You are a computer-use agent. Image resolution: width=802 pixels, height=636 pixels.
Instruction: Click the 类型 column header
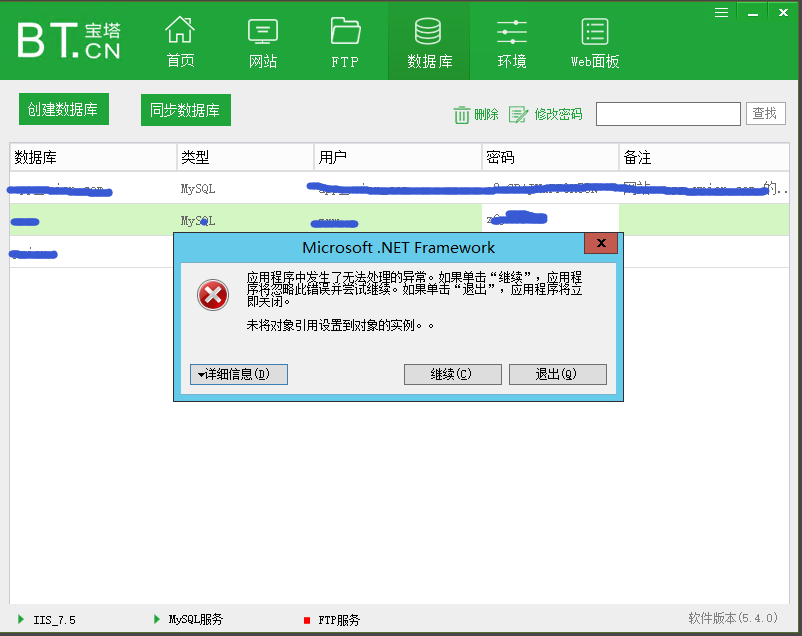[x=245, y=157]
